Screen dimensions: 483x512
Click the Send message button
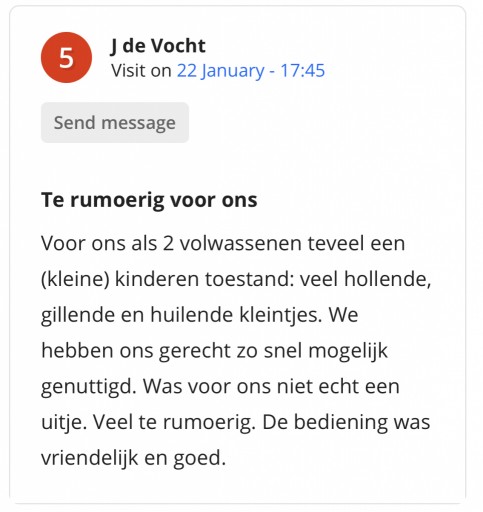[115, 123]
